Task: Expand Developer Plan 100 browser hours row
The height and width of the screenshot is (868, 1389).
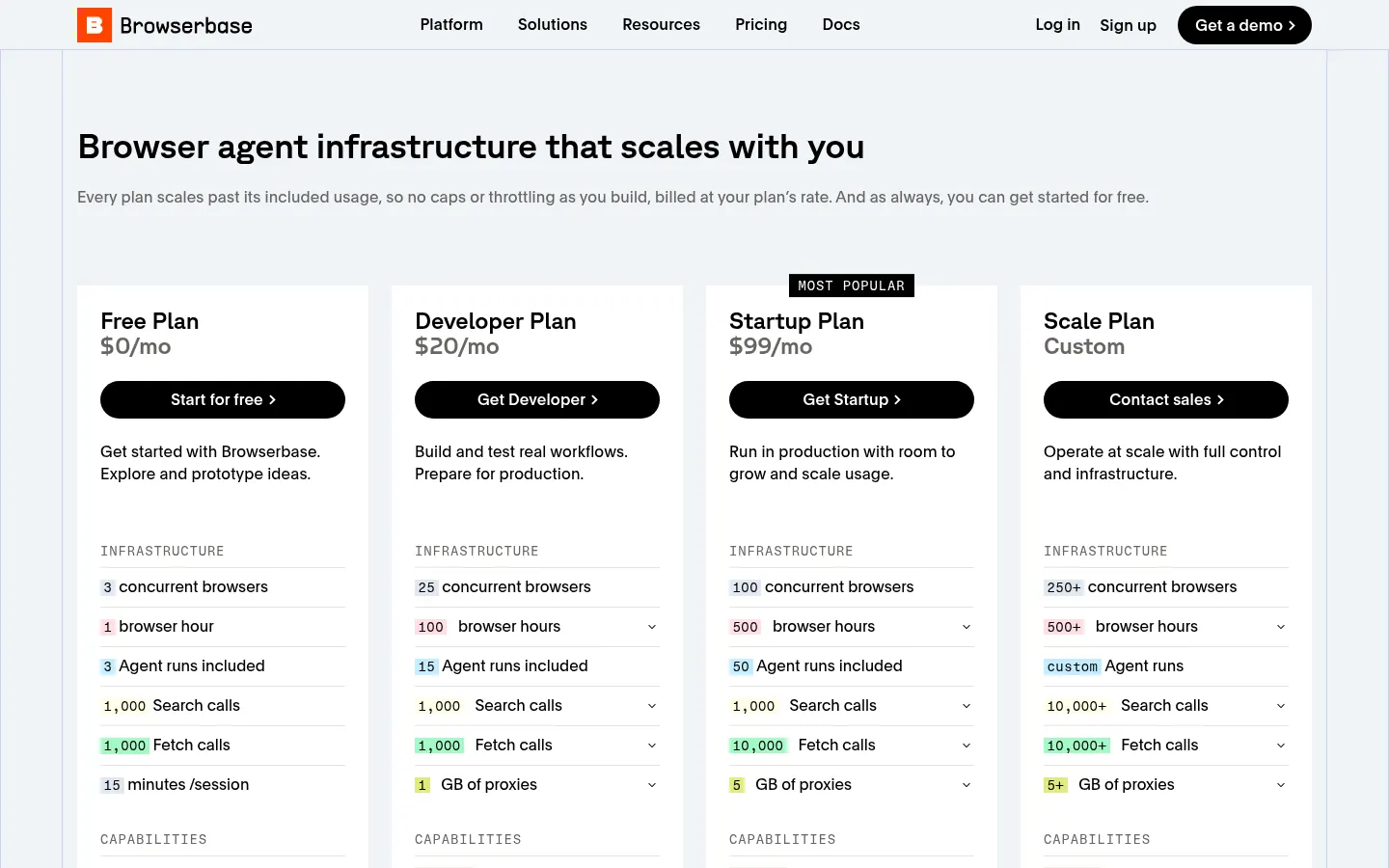Action: pyautogui.click(x=537, y=627)
